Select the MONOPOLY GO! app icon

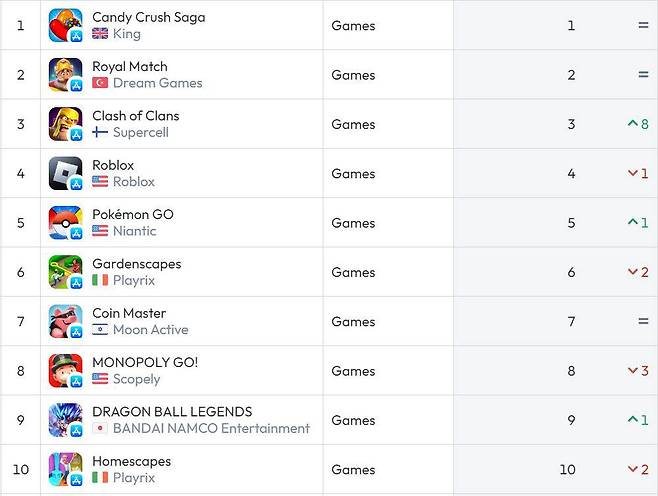(x=65, y=371)
